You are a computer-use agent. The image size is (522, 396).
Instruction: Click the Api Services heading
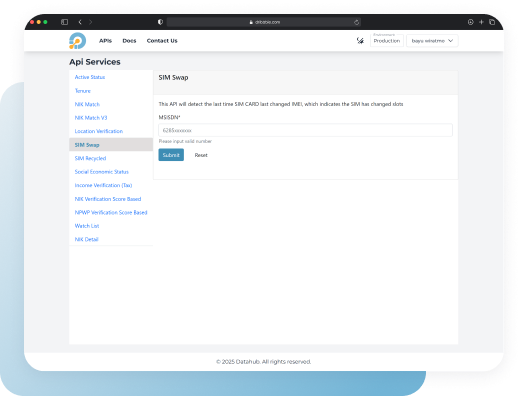click(95, 62)
